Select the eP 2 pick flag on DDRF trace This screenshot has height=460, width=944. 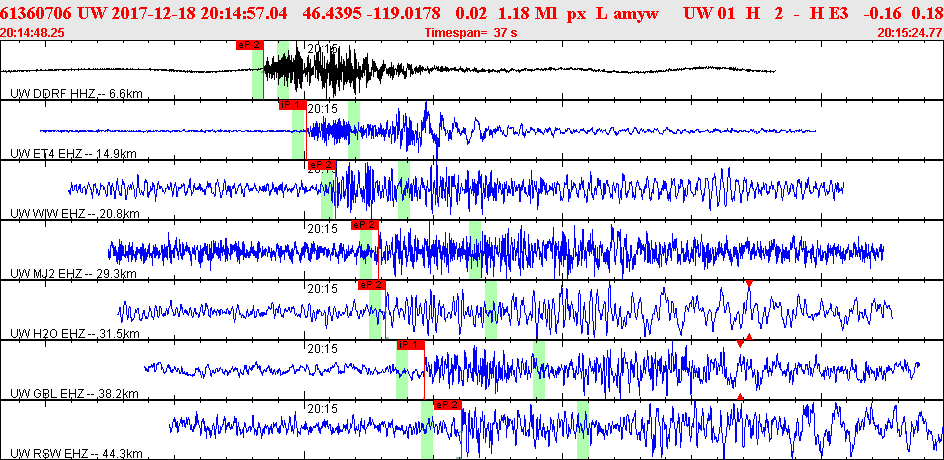[249, 45]
